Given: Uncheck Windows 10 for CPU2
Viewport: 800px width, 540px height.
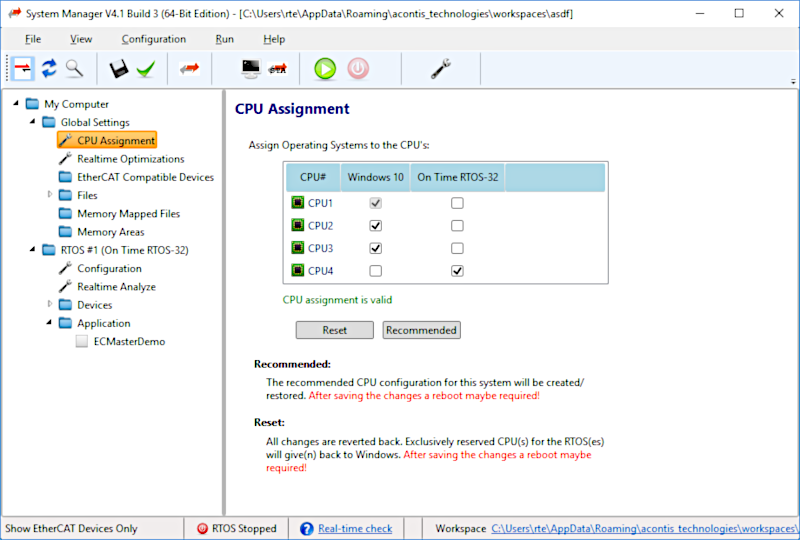Looking at the screenshot, I should [376, 226].
